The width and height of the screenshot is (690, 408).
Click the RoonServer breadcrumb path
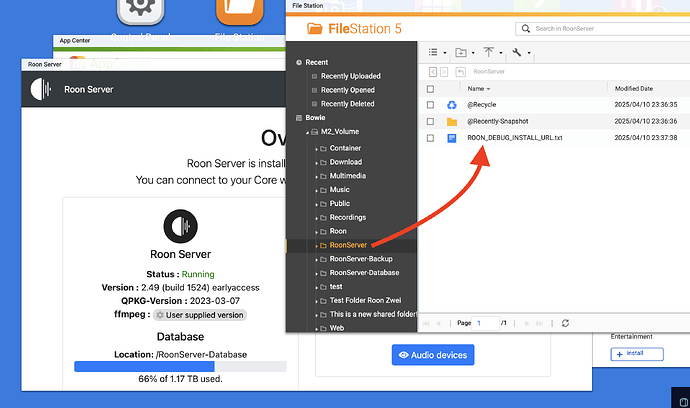tap(489, 72)
